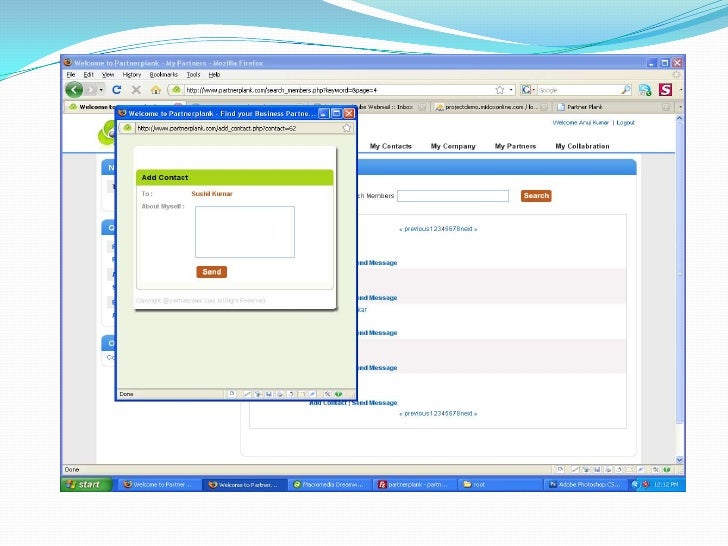Open the Bookmarks menu
The height and width of the screenshot is (546, 728).
point(163,75)
